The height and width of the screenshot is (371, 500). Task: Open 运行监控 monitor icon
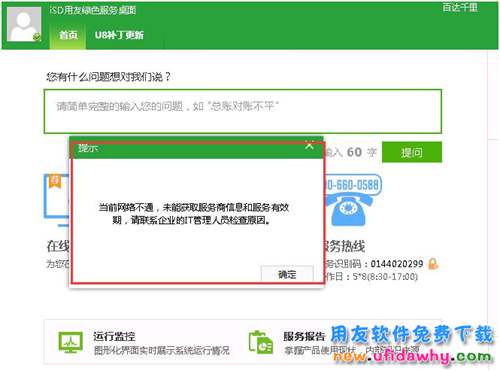71,342
